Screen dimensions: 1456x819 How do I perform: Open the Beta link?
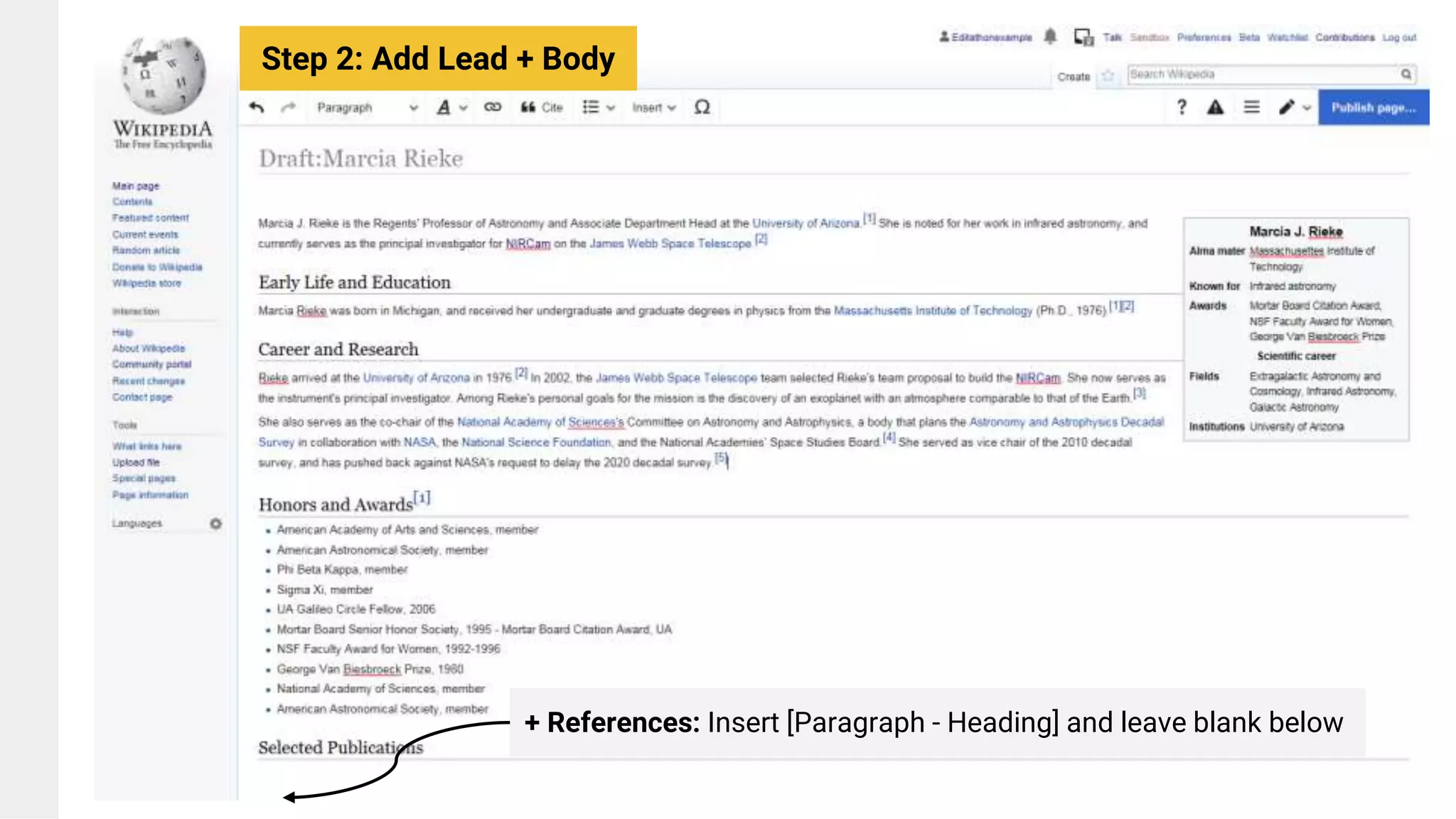pos(1249,37)
